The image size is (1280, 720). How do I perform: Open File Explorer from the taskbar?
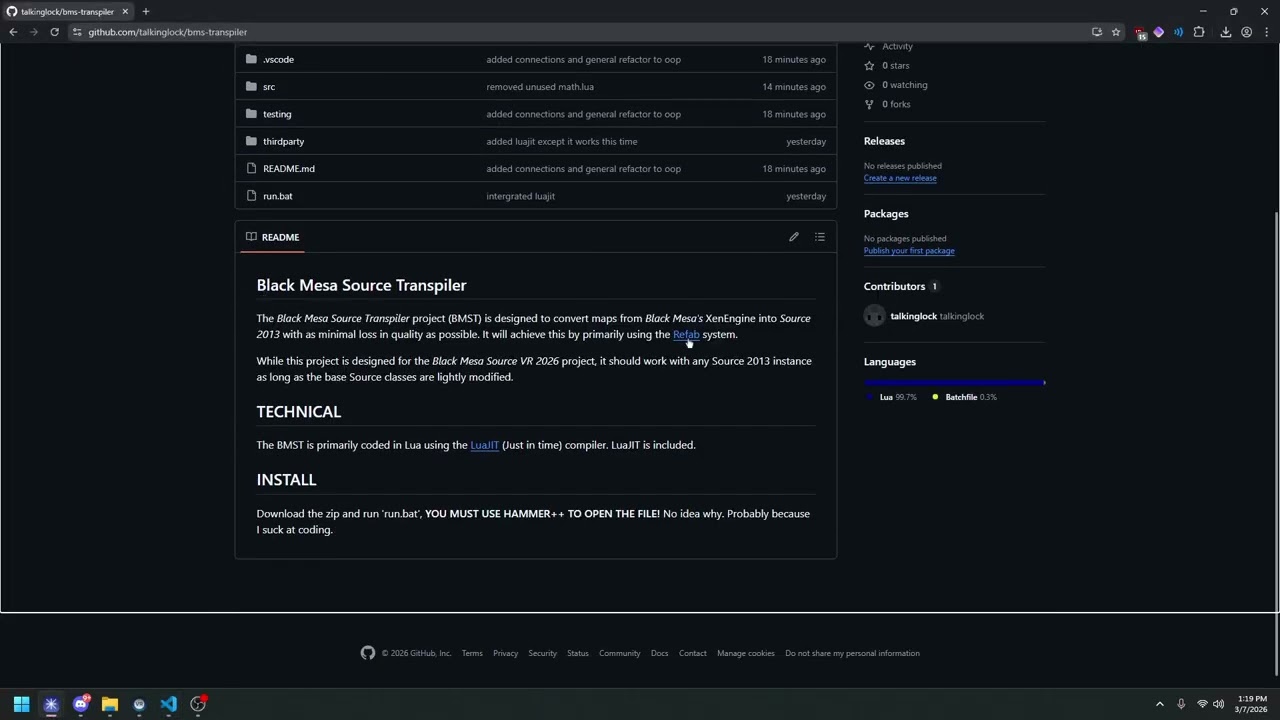tap(110, 704)
